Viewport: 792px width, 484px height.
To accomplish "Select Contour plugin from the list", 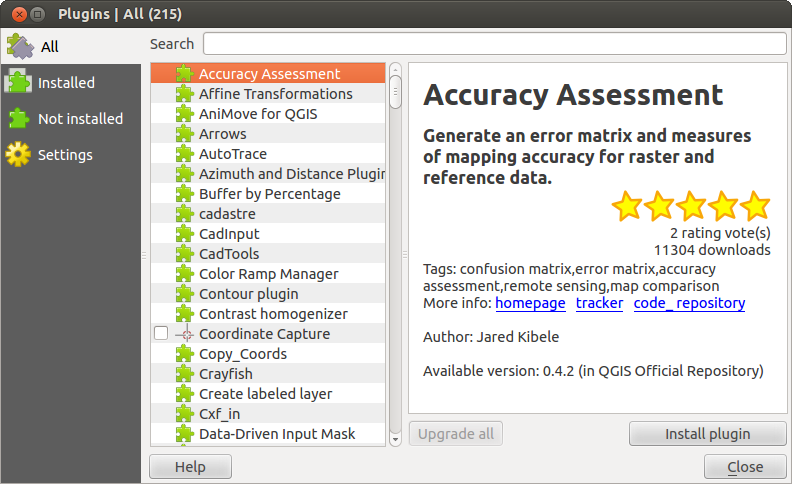I will pos(248,294).
